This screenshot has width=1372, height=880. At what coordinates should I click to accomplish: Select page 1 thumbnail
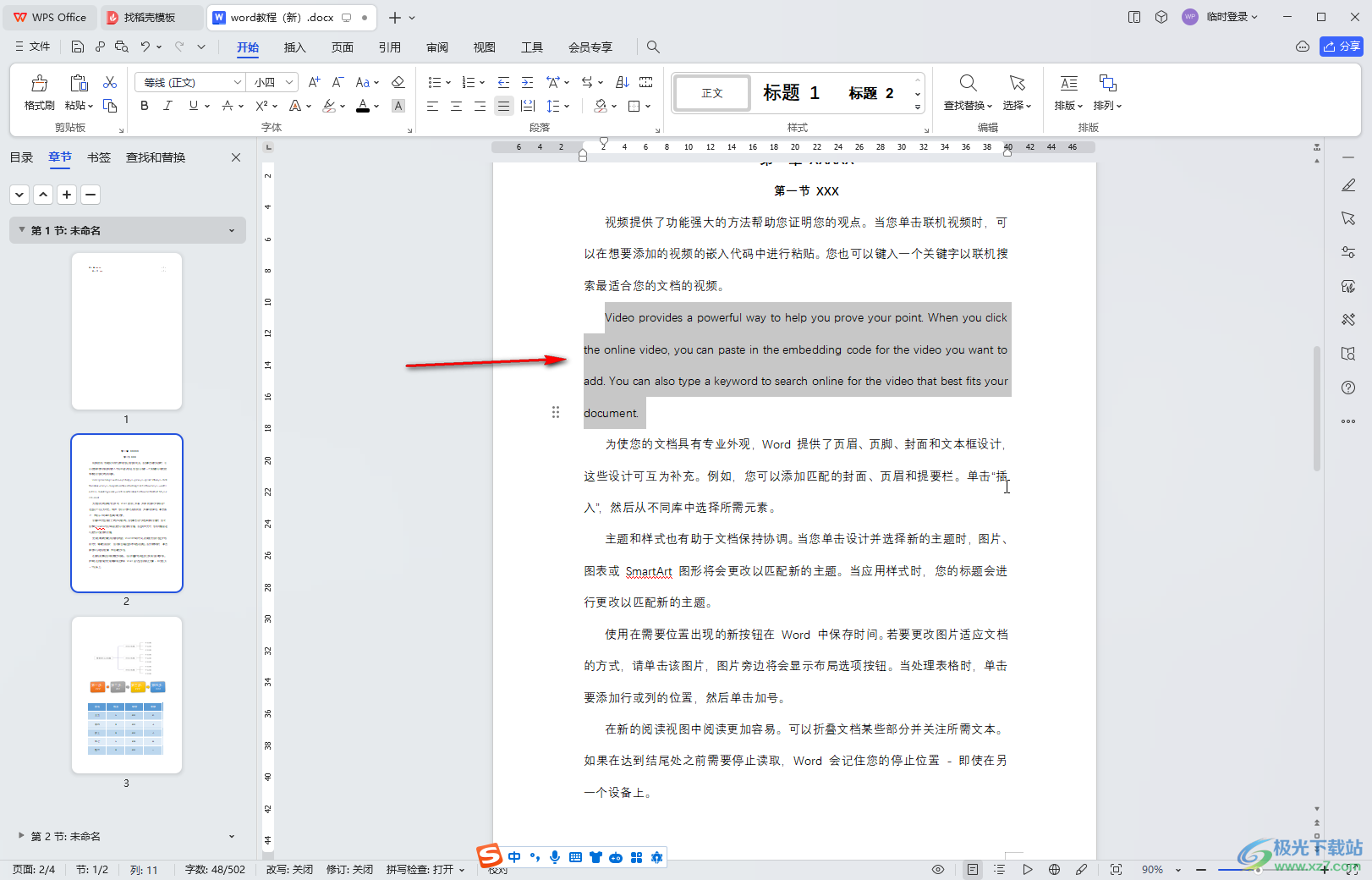click(127, 331)
